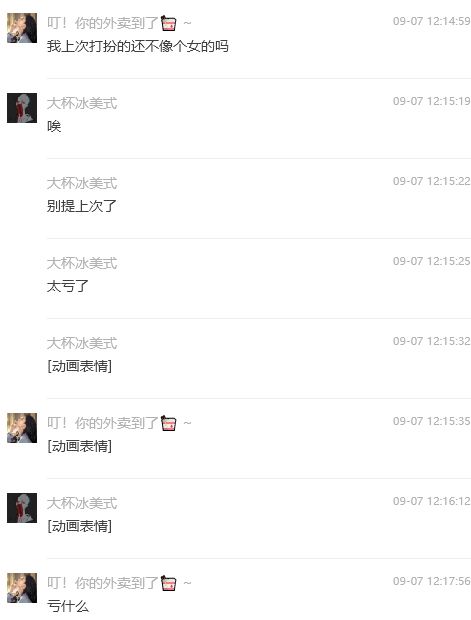Click the timestamp 09-07 12:15:19
471x620 pixels.
click(x=431, y=101)
